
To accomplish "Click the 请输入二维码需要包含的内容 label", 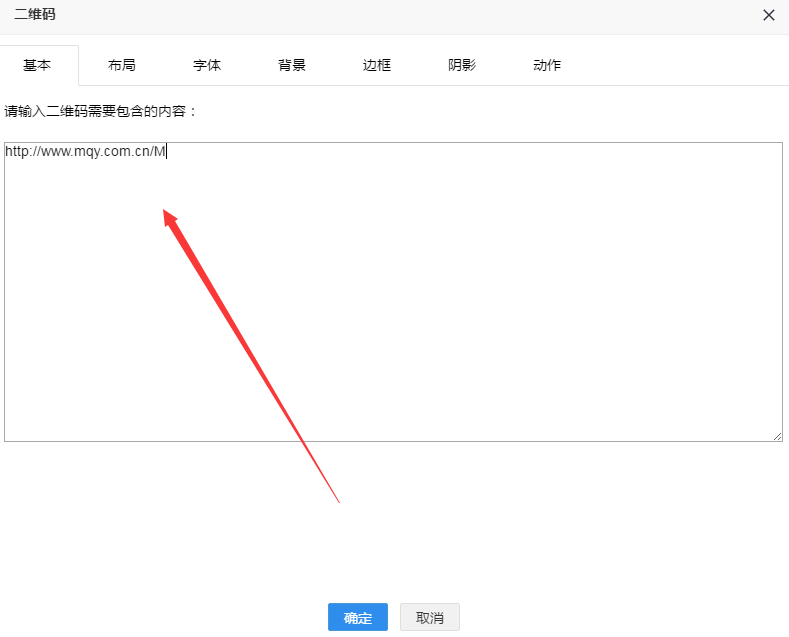I will (101, 110).
